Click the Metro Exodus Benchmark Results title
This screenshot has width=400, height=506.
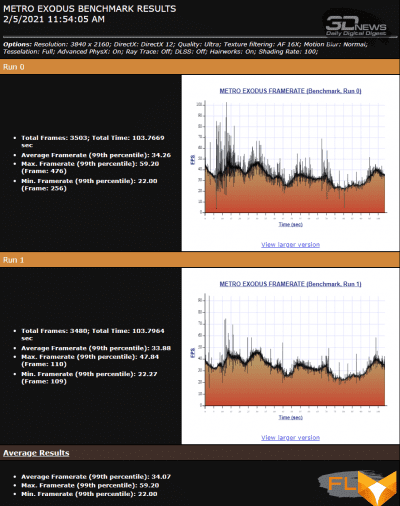(x=90, y=9)
